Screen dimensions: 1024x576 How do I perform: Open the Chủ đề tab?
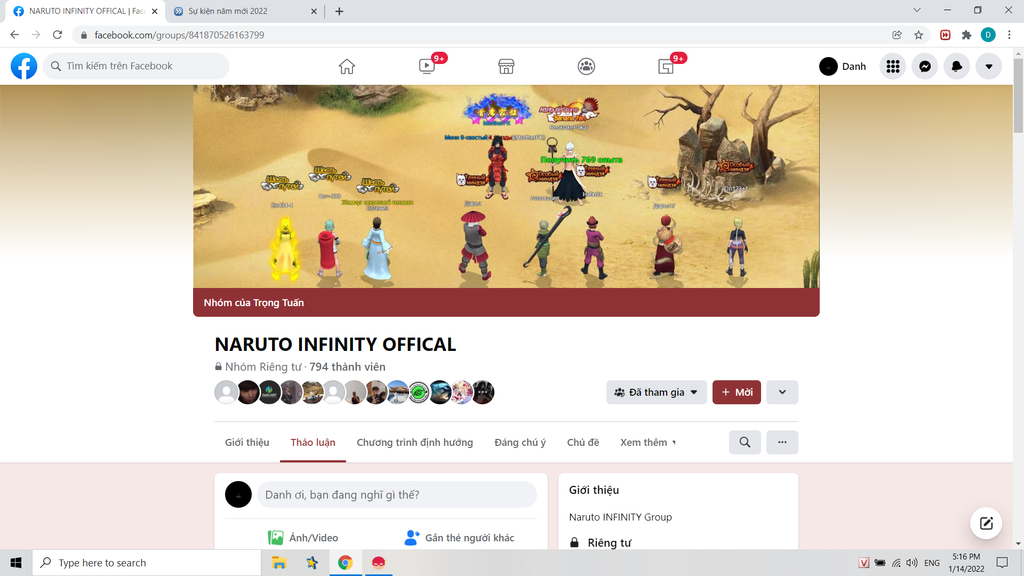(x=583, y=442)
